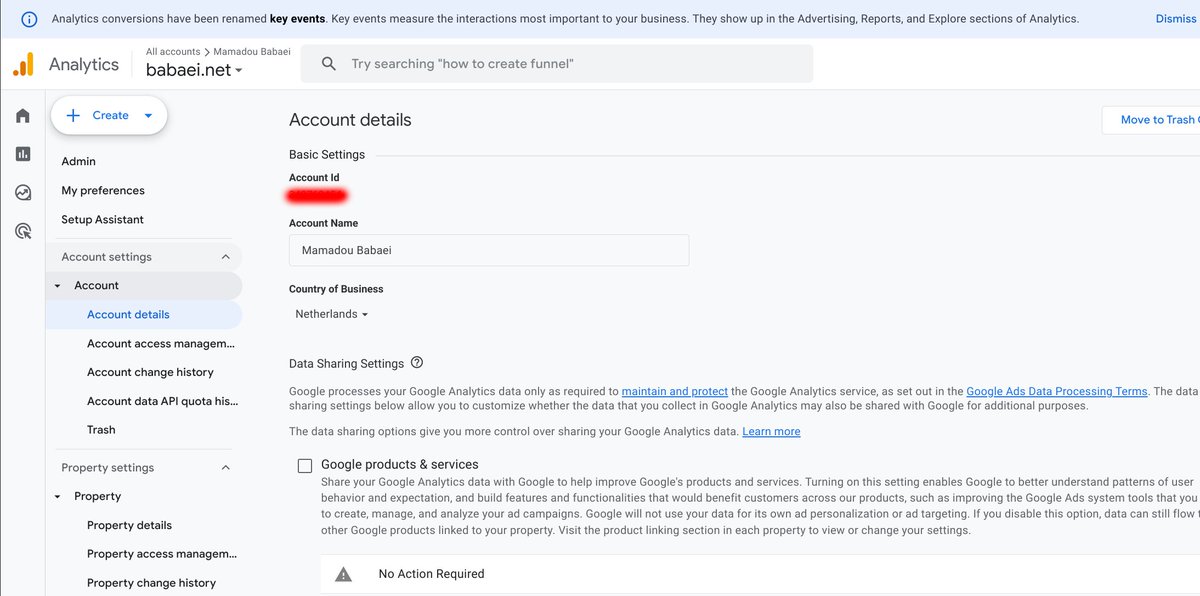The height and width of the screenshot is (596, 1200).
Task: Open Account change history
Action: pos(150,372)
